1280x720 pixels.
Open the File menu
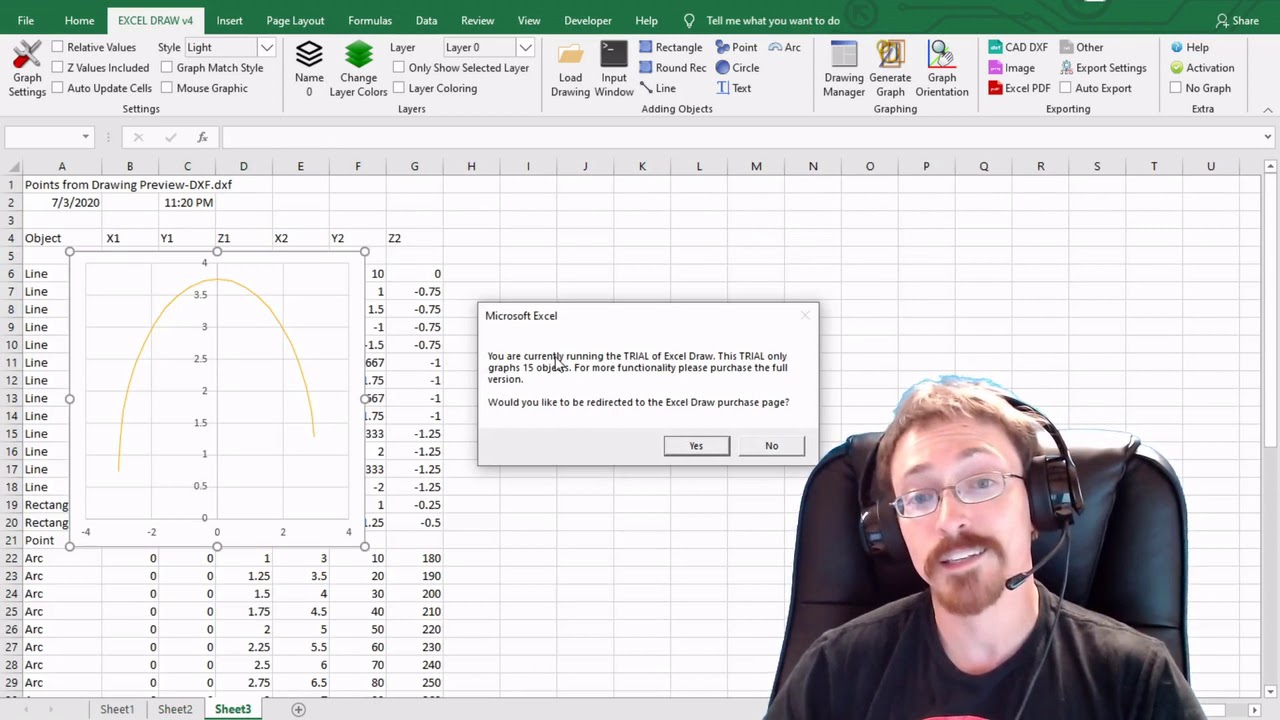pos(25,20)
